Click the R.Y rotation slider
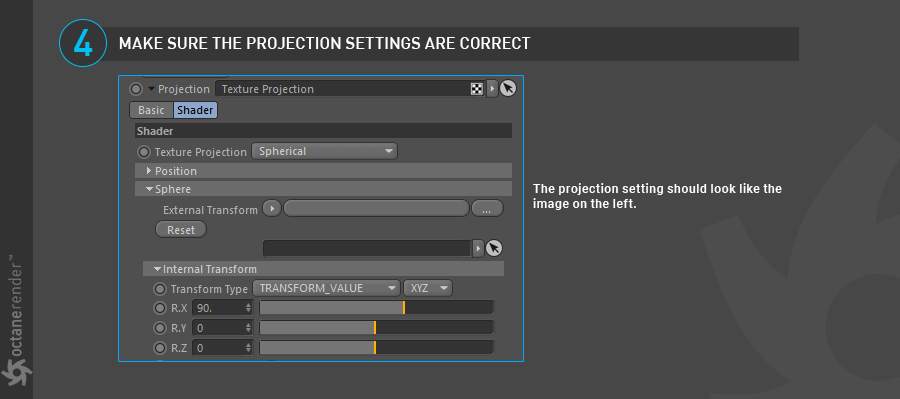 click(x=377, y=328)
